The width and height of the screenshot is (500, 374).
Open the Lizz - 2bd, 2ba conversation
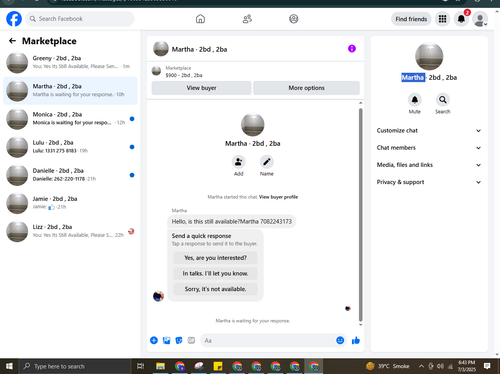pos(70,231)
